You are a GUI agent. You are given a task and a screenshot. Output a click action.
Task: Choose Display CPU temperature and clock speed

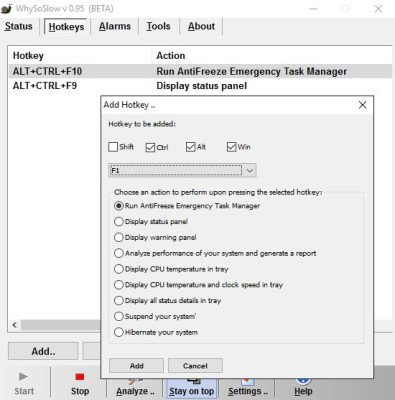119,285
